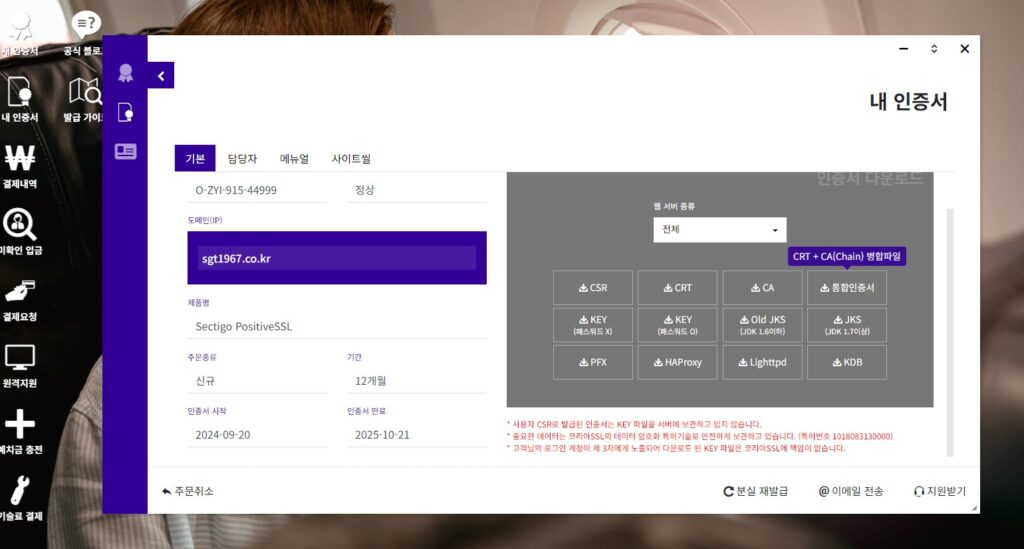Click the sgt1967.co.kr domain field

pyautogui.click(x=336, y=258)
